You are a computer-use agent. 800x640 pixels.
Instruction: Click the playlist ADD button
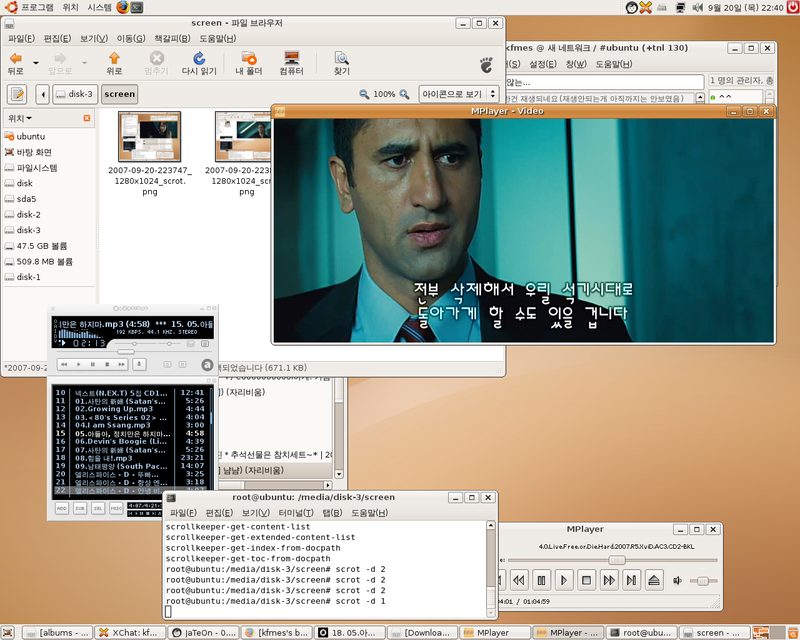[x=62, y=508]
